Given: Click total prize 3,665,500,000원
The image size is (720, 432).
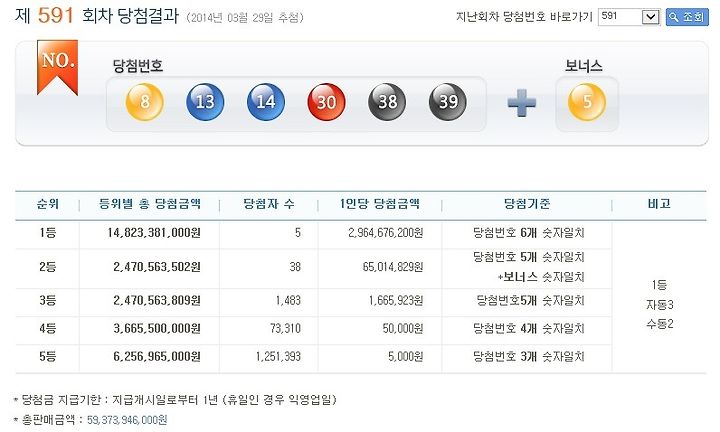Looking at the screenshot, I should (x=157, y=329).
